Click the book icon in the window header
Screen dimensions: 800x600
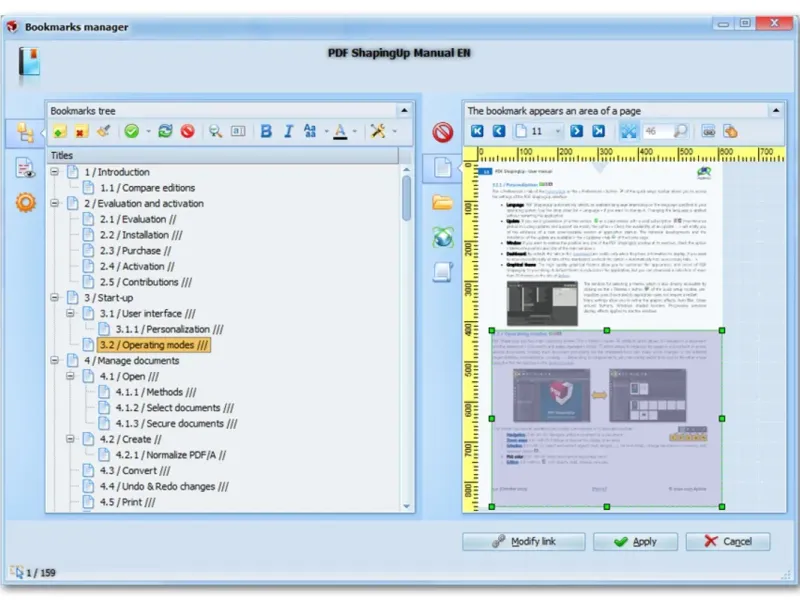click(29, 62)
